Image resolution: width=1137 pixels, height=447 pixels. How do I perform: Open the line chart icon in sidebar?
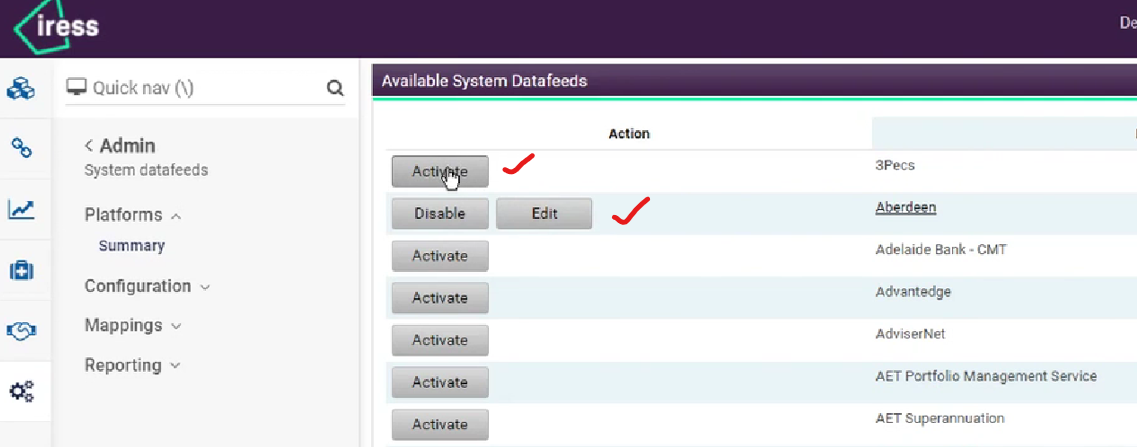21,210
